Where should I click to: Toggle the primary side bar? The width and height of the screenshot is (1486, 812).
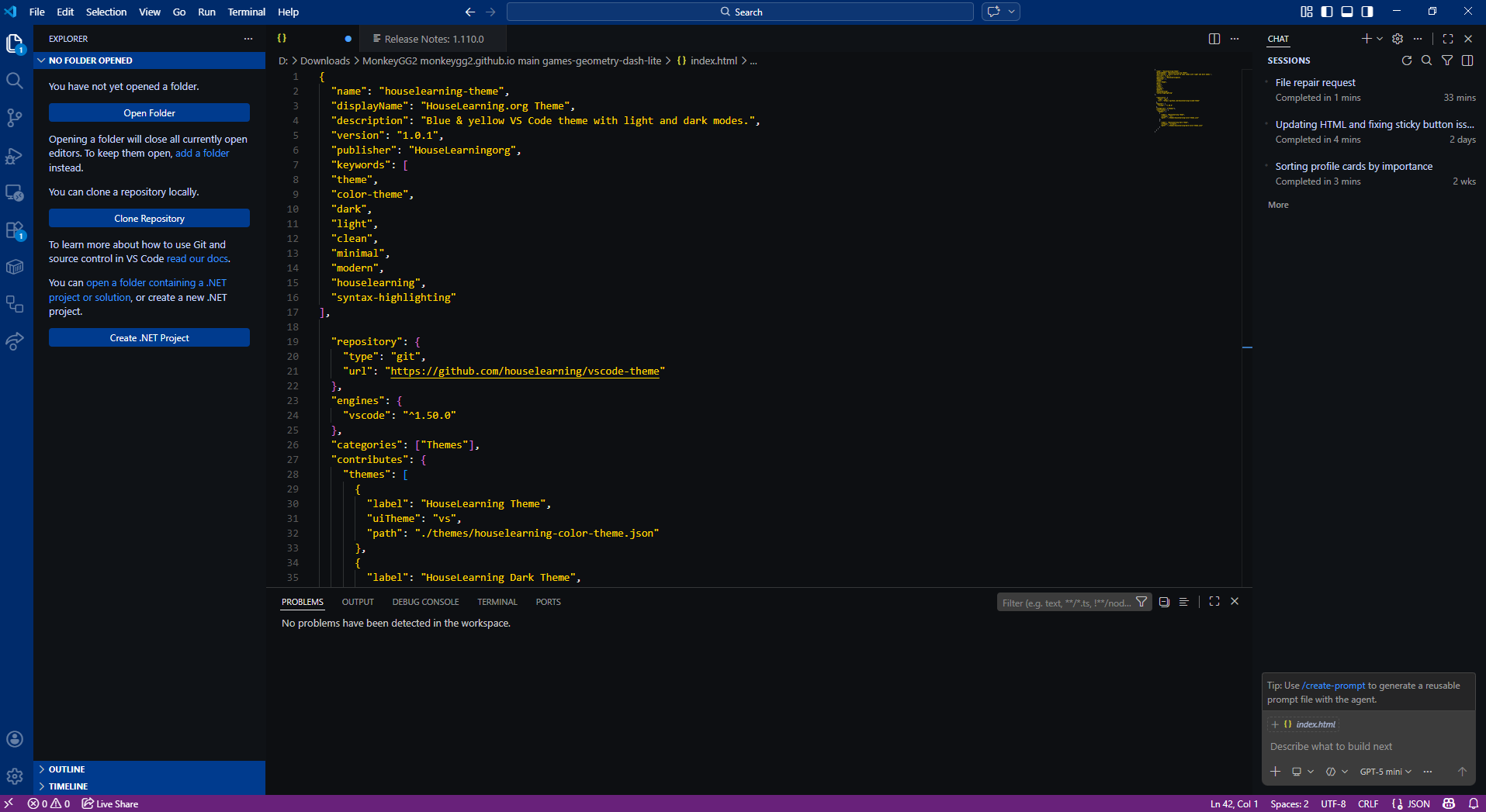coord(1327,12)
